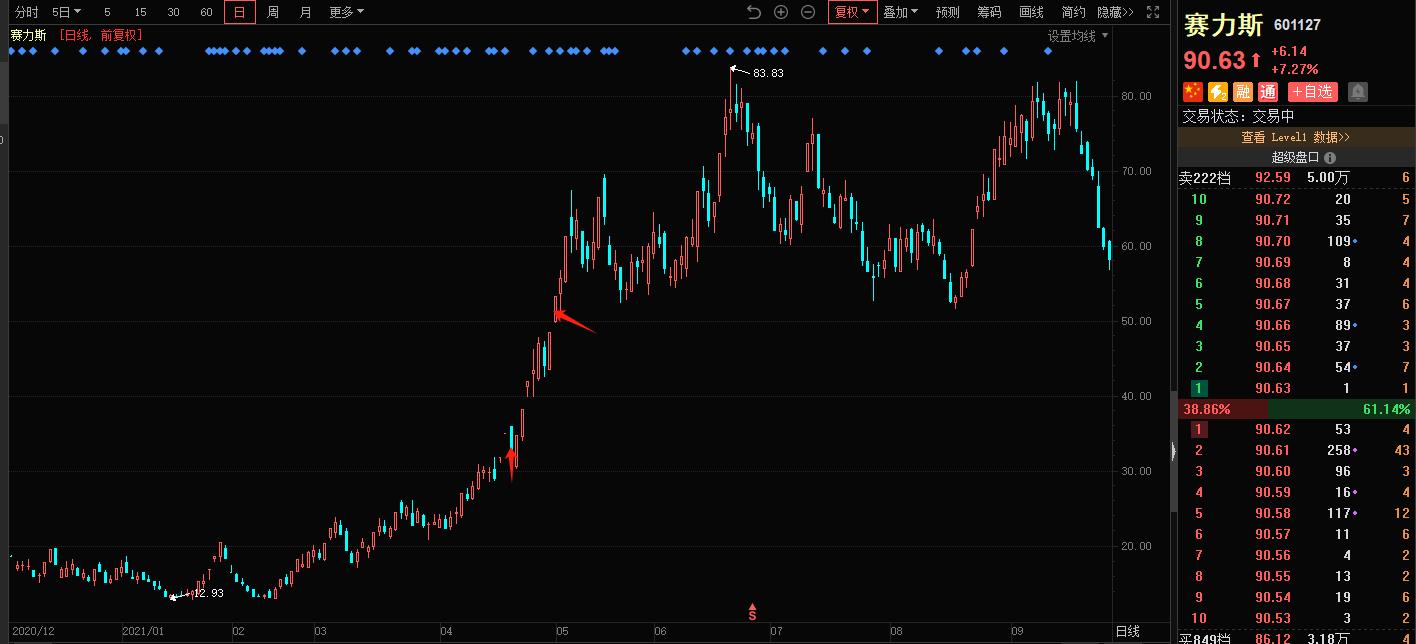Click the S marker on timeline
Image resolution: width=1416 pixels, height=644 pixels.
tap(752, 611)
